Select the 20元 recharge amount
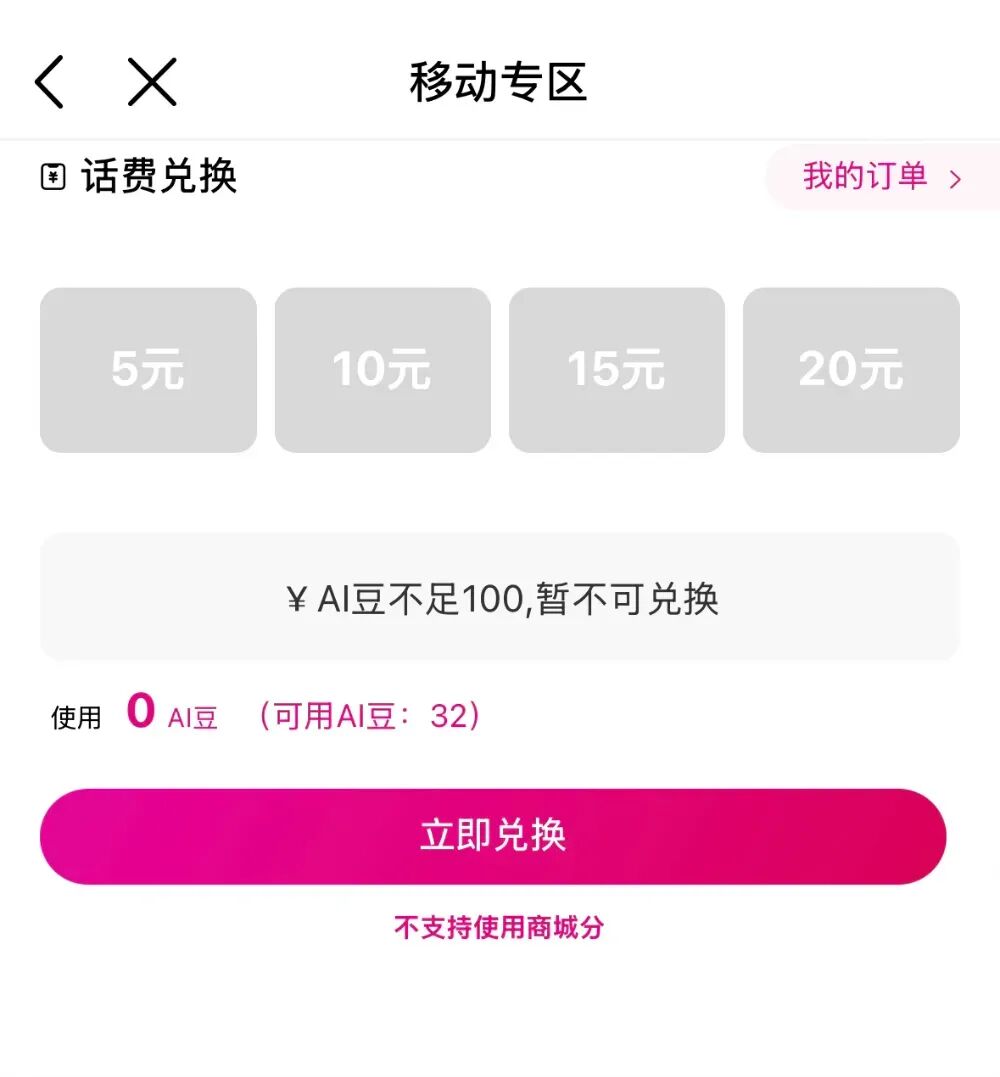This screenshot has width=1000, height=1077. click(x=851, y=370)
